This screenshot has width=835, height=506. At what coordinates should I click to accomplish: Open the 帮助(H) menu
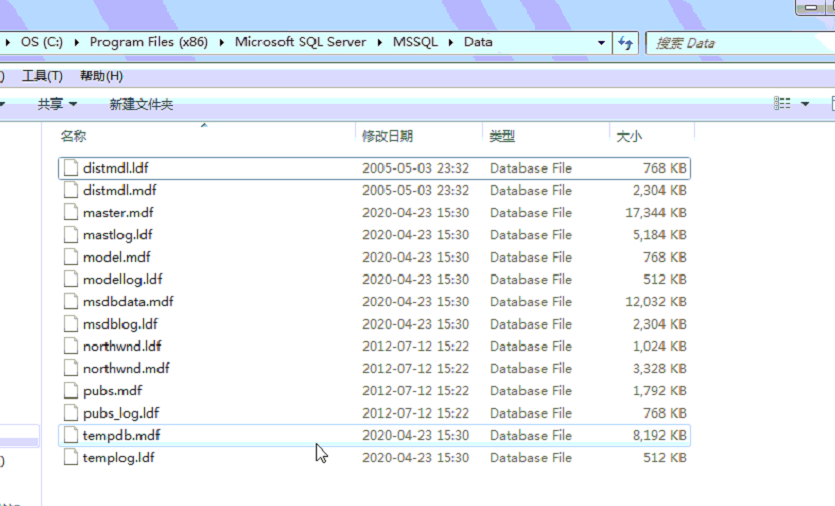pyautogui.click(x=101, y=76)
